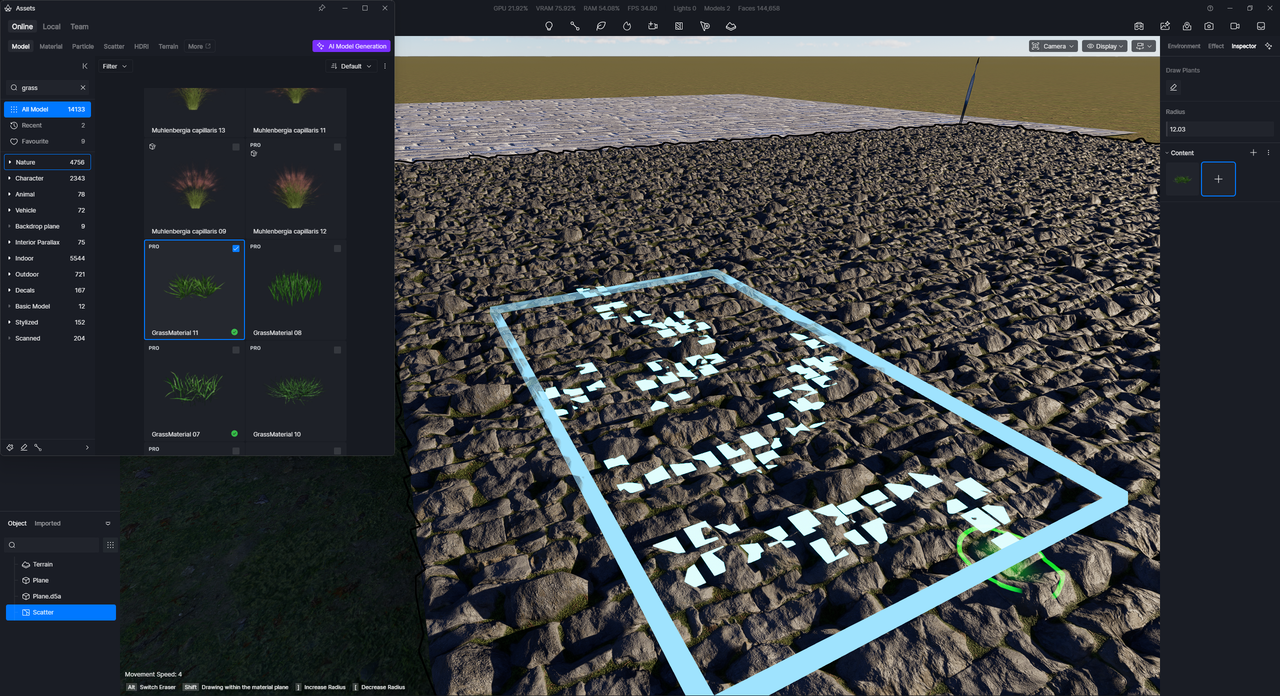Uncheck the GrassMaterial 11 checkbox
Screen dimensions: 1280x696
point(236,248)
